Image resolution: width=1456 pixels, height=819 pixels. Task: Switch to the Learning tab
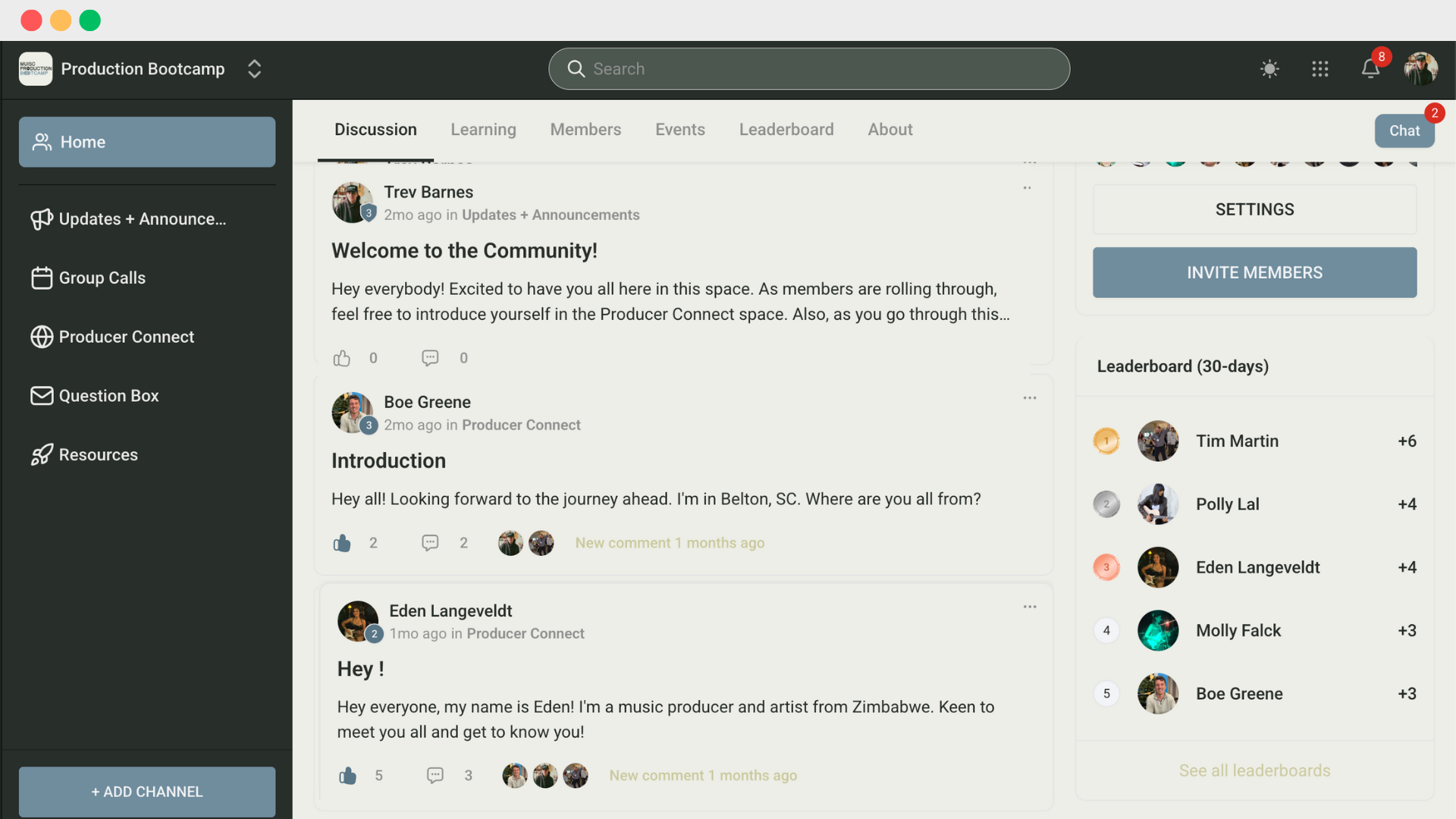pyautogui.click(x=483, y=130)
